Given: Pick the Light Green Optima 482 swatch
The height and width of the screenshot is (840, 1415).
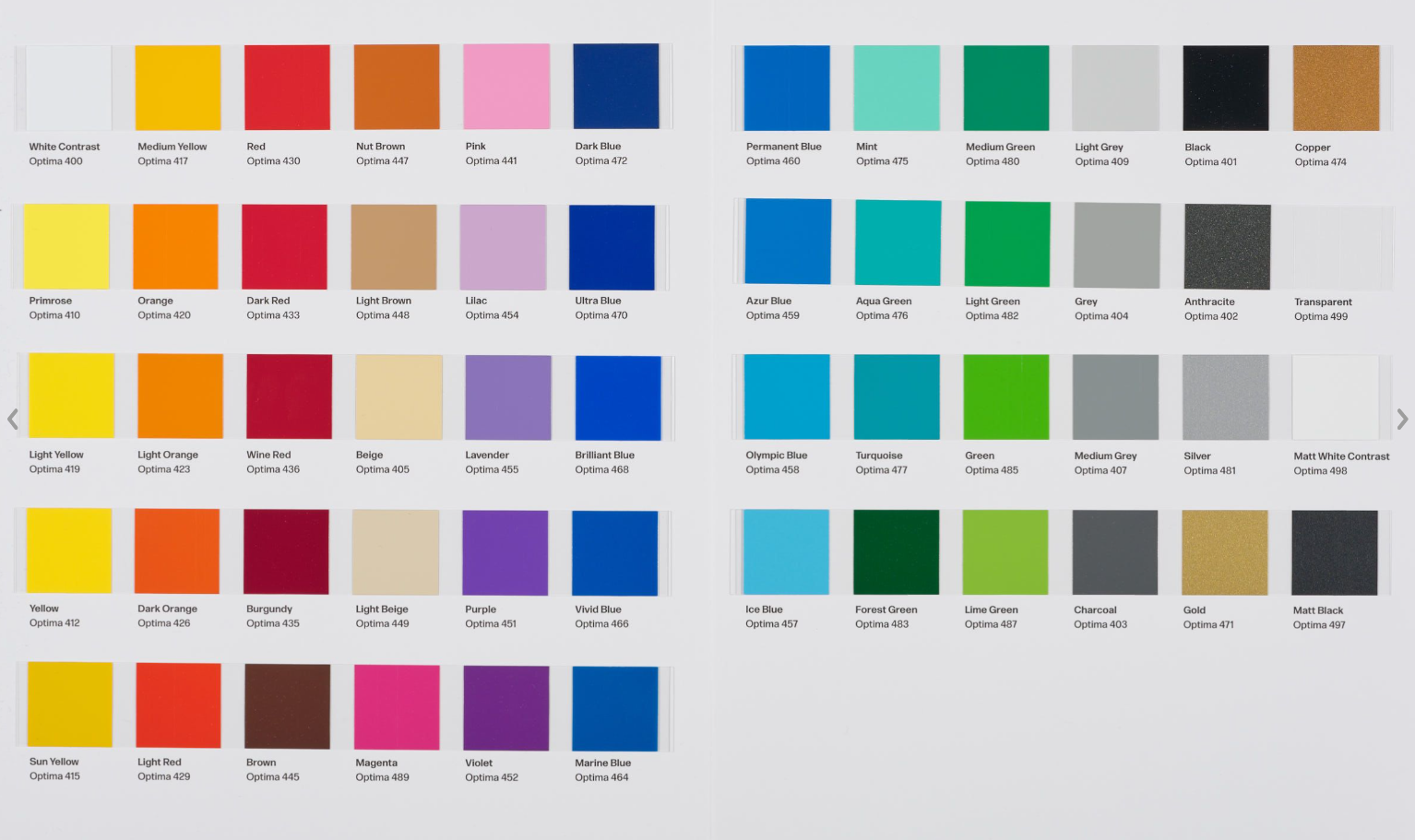Looking at the screenshot, I should point(1007,244).
